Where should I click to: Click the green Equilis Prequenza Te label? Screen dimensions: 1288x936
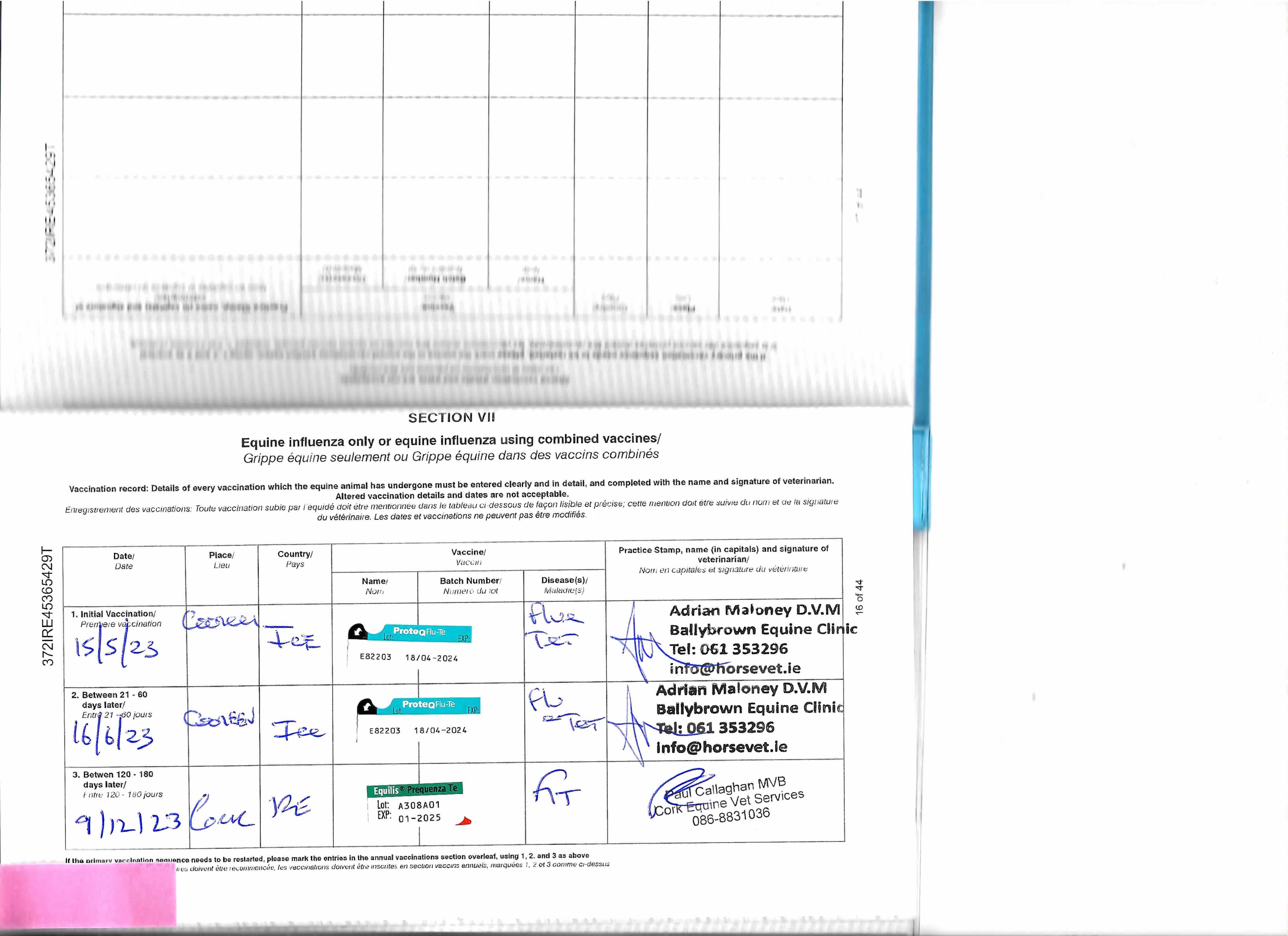click(414, 789)
